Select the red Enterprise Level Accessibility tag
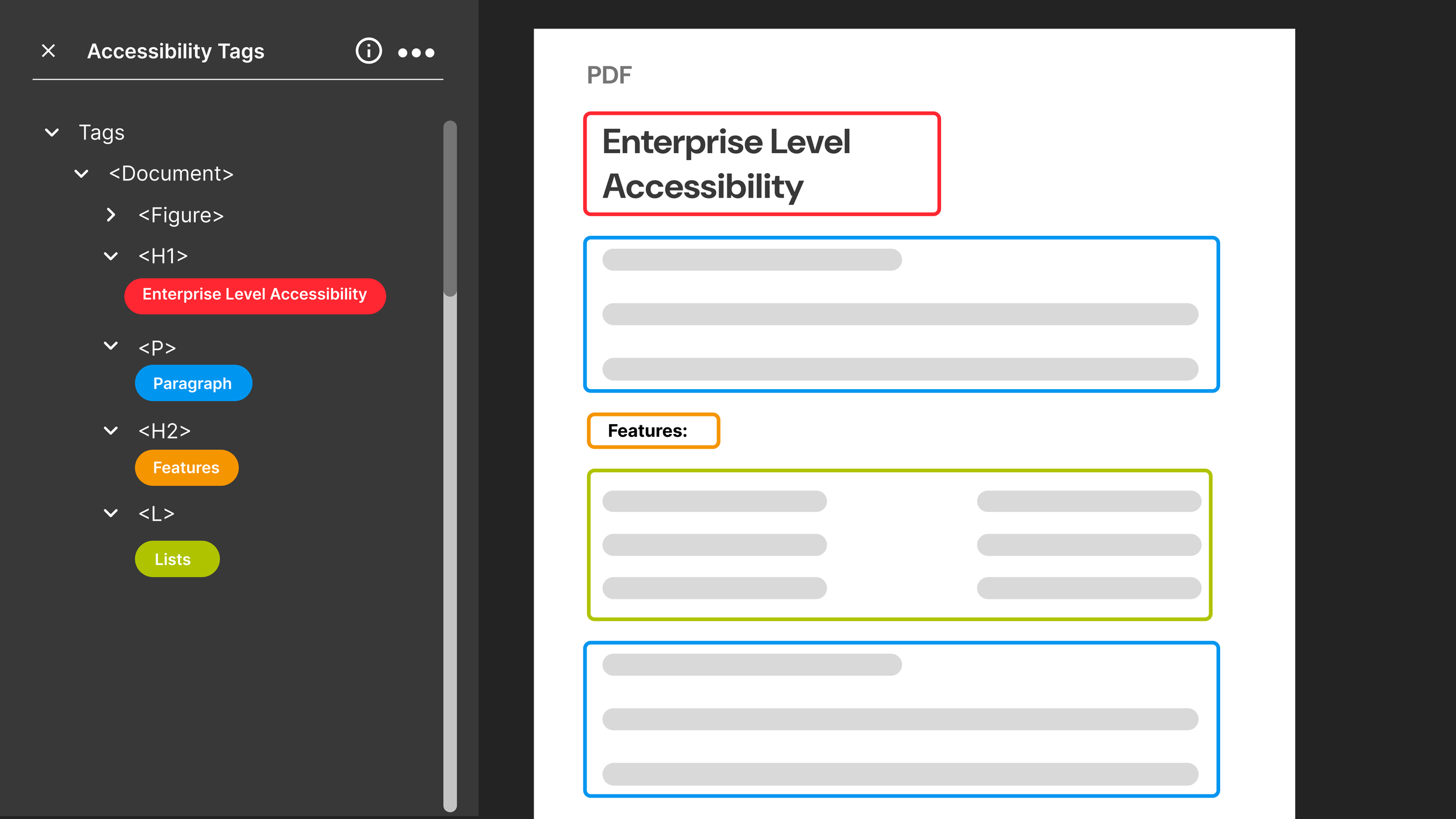This screenshot has height=819, width=1456. 255,296
